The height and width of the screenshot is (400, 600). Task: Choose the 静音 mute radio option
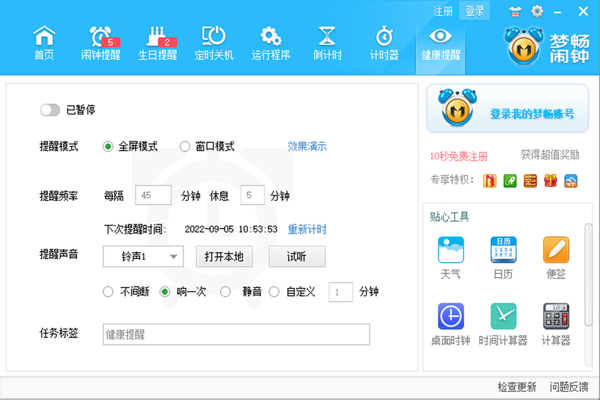coord(225,292)
